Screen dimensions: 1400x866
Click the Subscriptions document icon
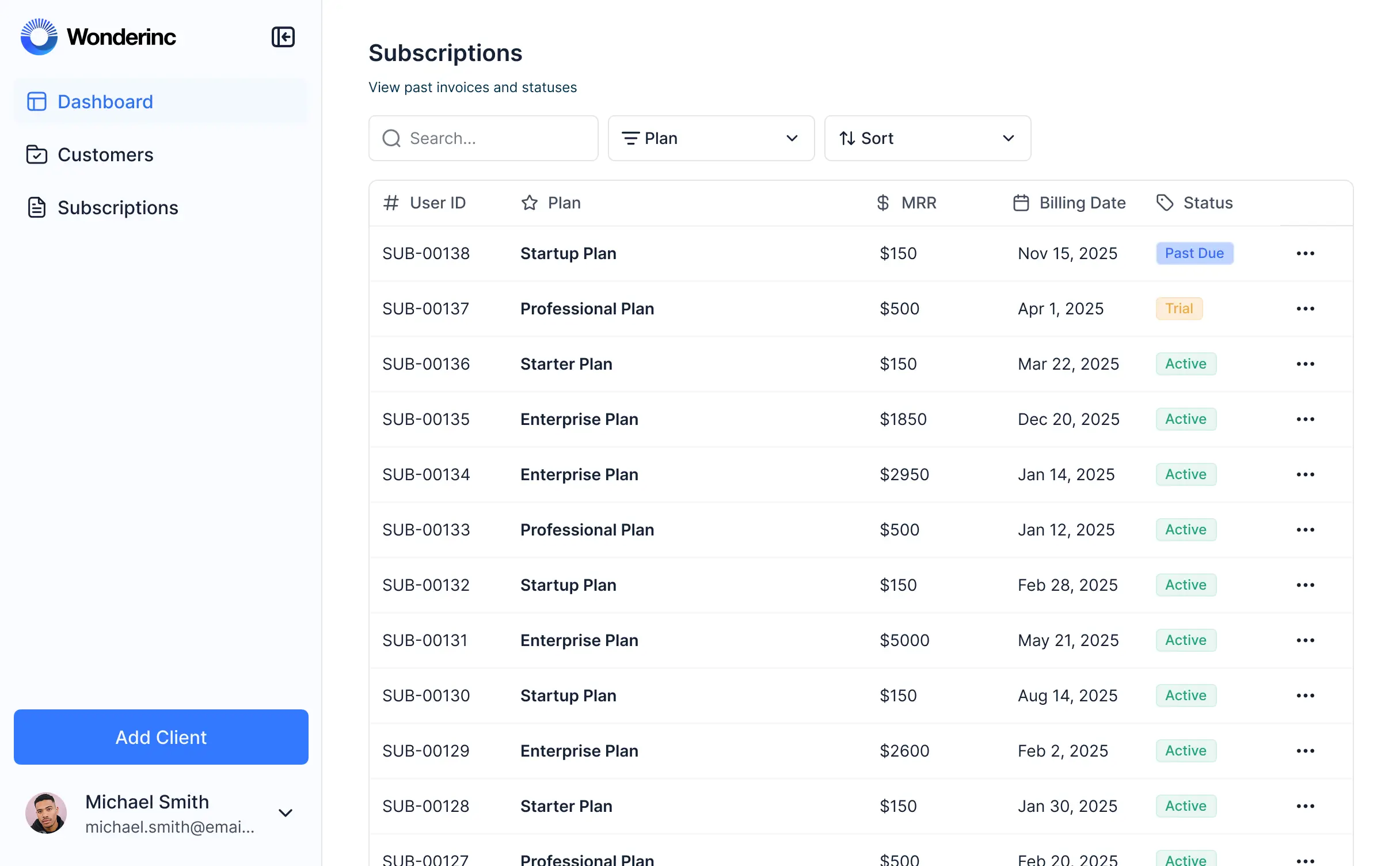[36, 207]
